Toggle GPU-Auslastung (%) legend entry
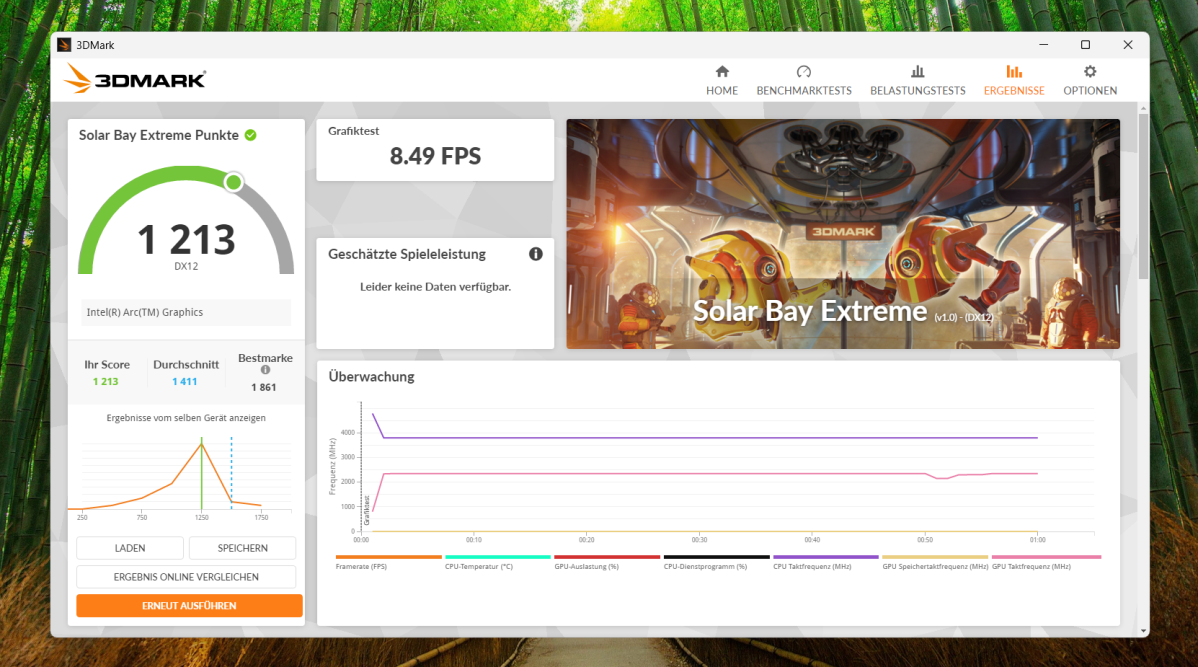This screenshot has width=1198, height=667. [x=607, y=562]
